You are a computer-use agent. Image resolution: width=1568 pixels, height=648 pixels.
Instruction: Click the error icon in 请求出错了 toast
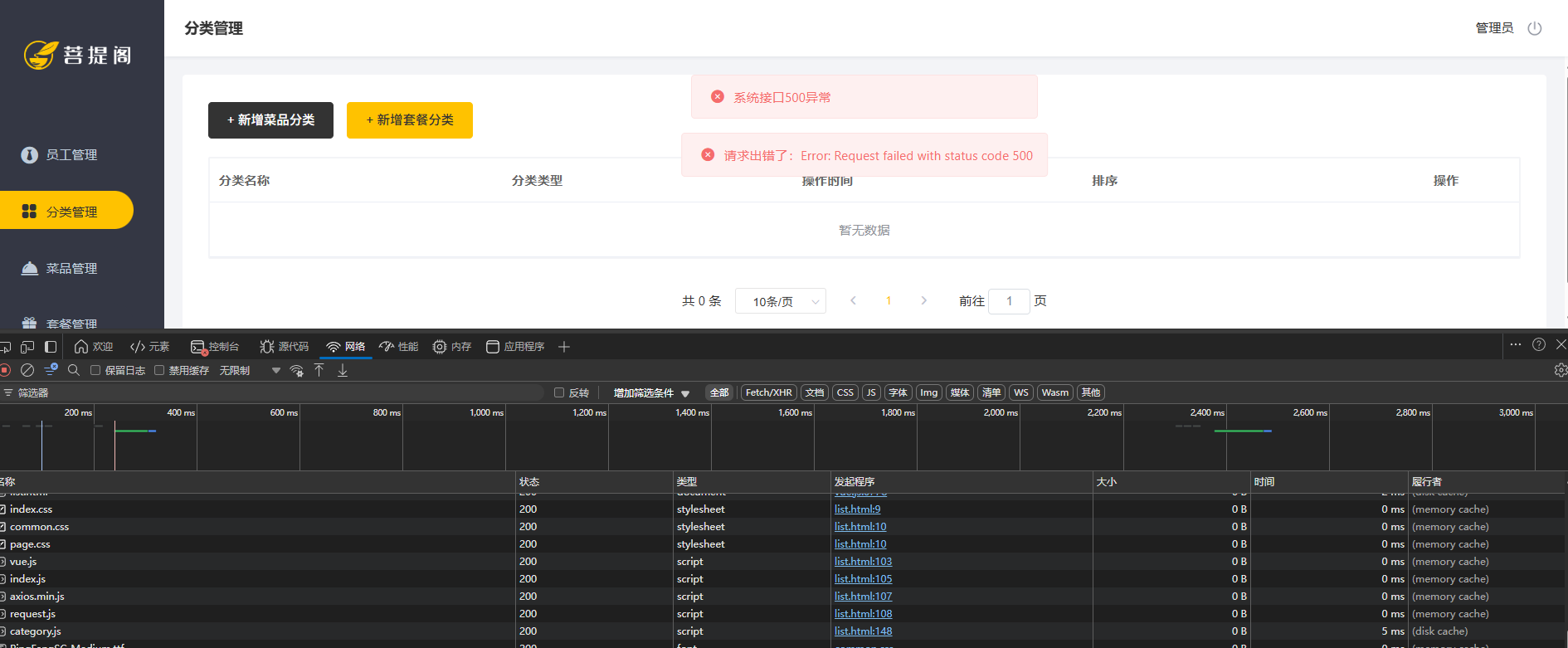point(708,155)
